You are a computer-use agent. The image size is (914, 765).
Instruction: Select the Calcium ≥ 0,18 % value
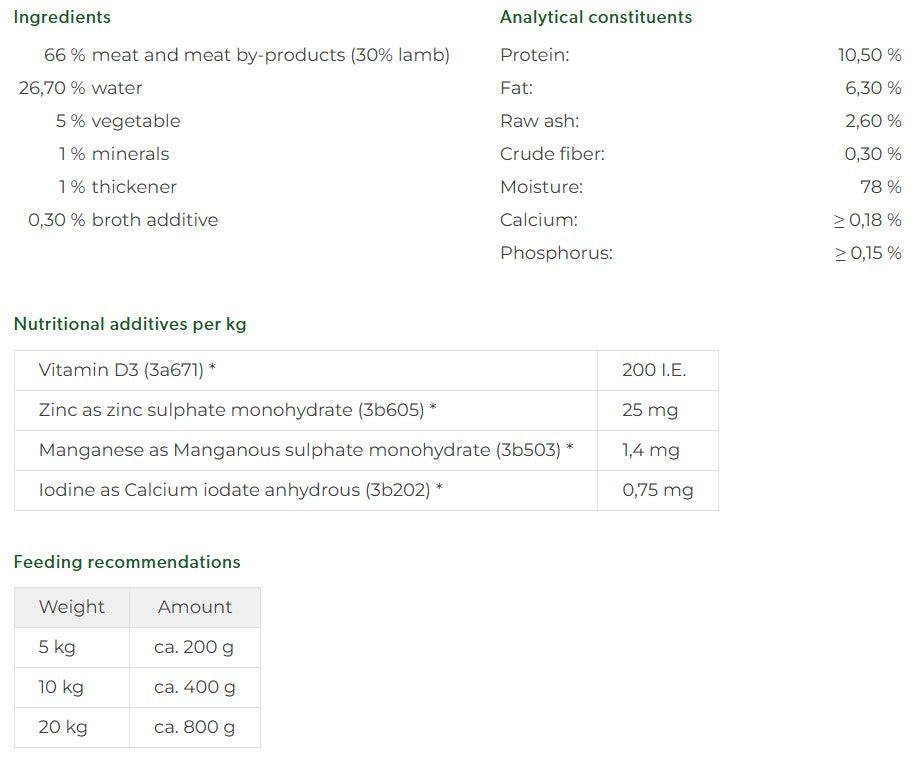coord(867,220)
